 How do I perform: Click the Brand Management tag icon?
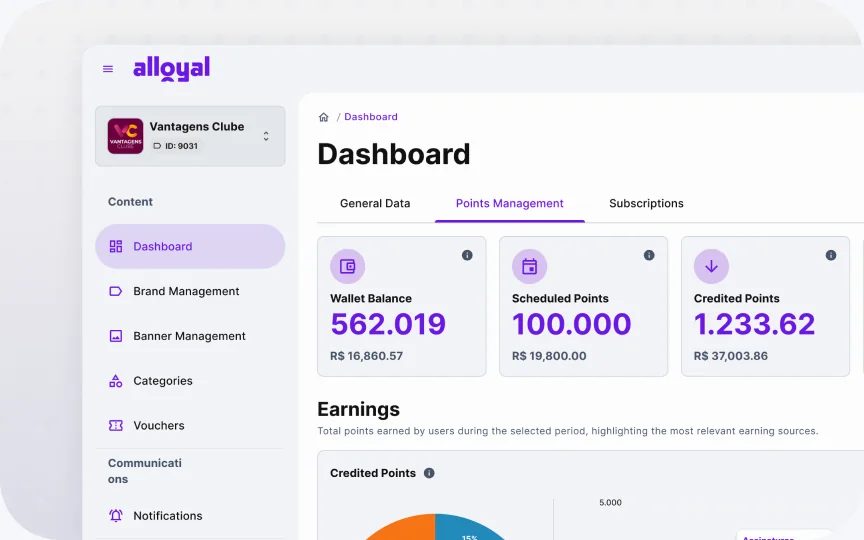coord(116,291)
